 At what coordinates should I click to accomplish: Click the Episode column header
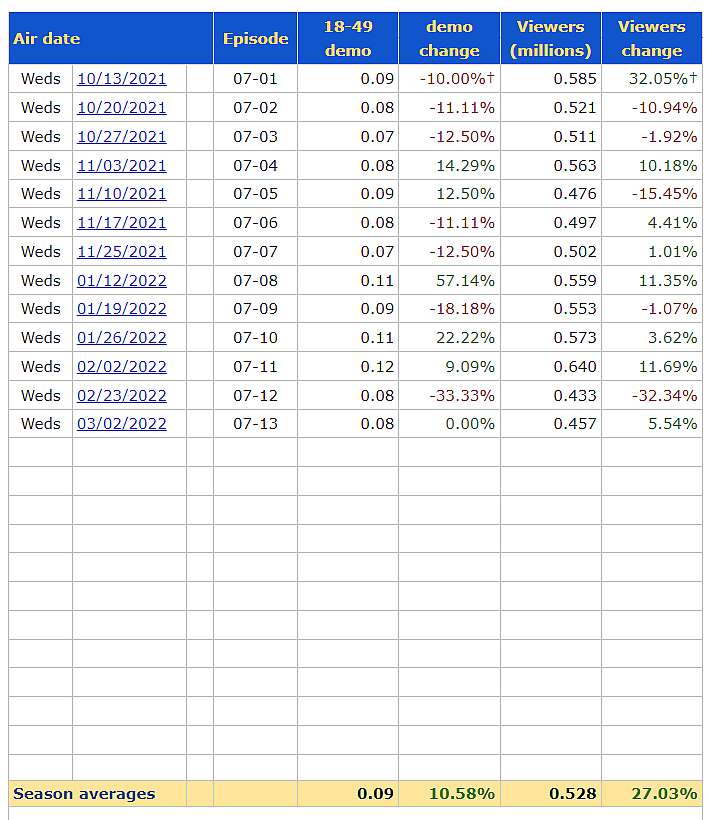pyautogui.click(x=255, y=39)
